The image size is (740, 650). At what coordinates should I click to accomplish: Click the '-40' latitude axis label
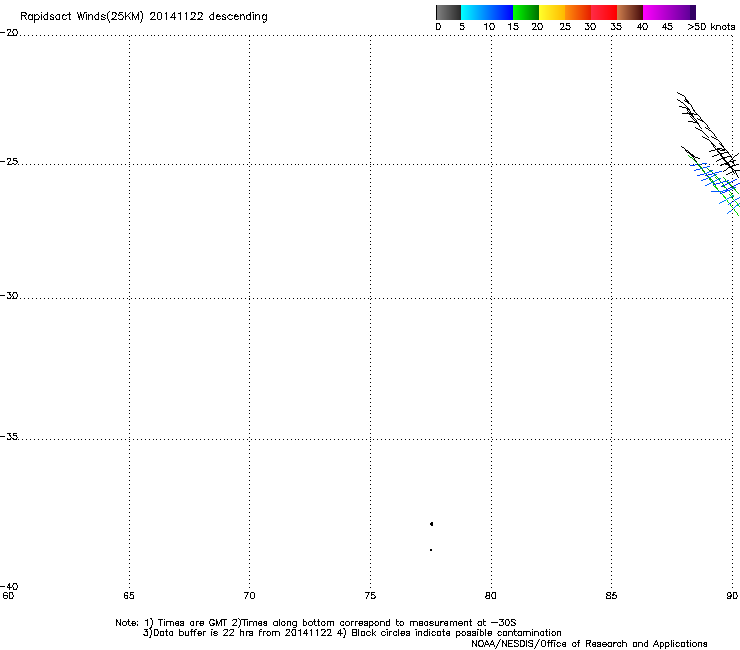click(9, 586)
